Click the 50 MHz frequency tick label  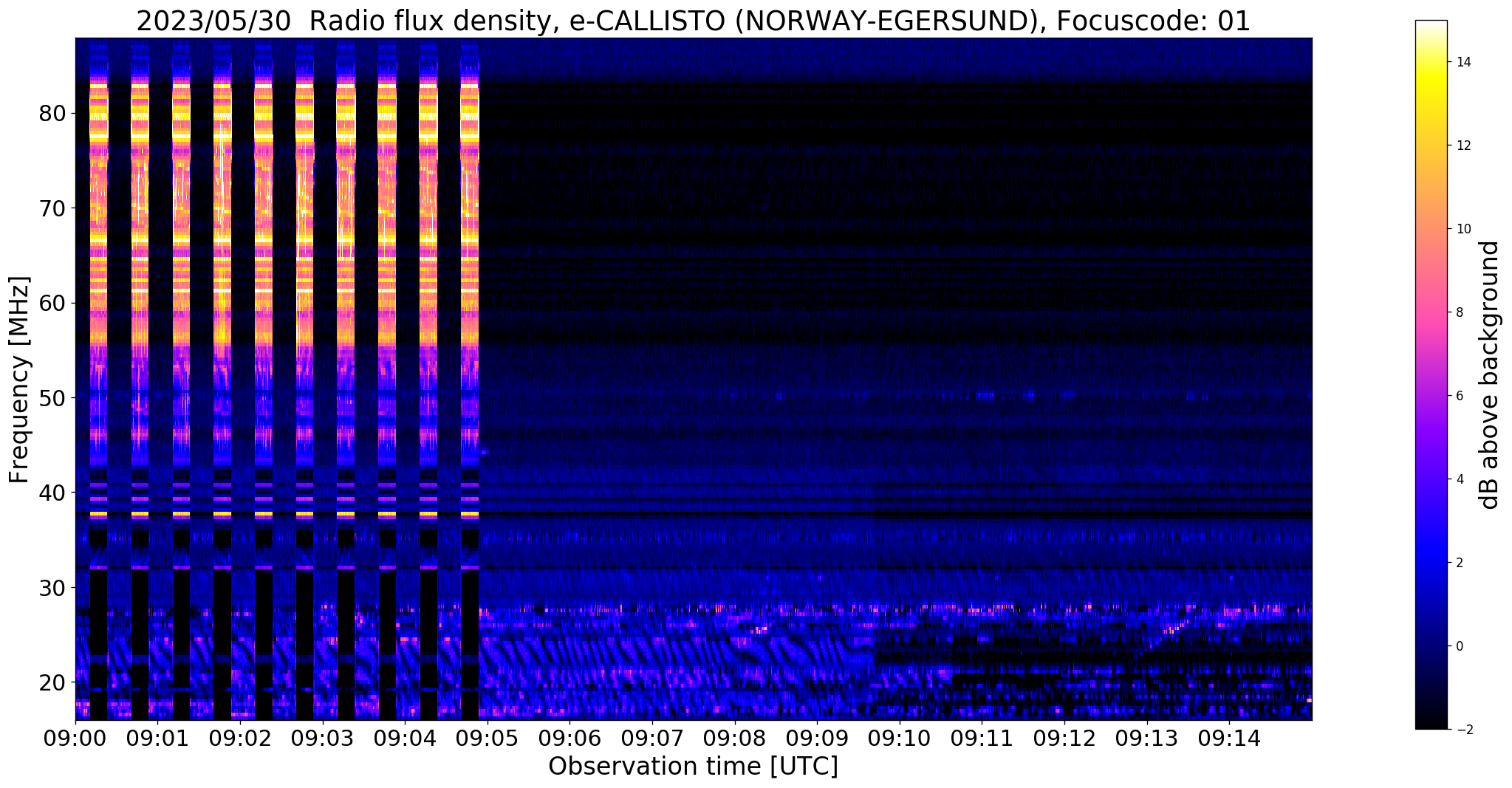pyautogui.click(x=53, y=398)
